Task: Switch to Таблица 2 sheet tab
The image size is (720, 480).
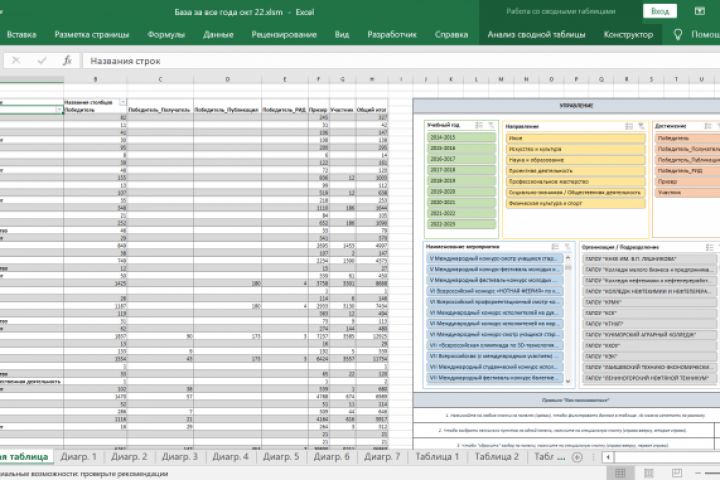Action: click(496, 457)
